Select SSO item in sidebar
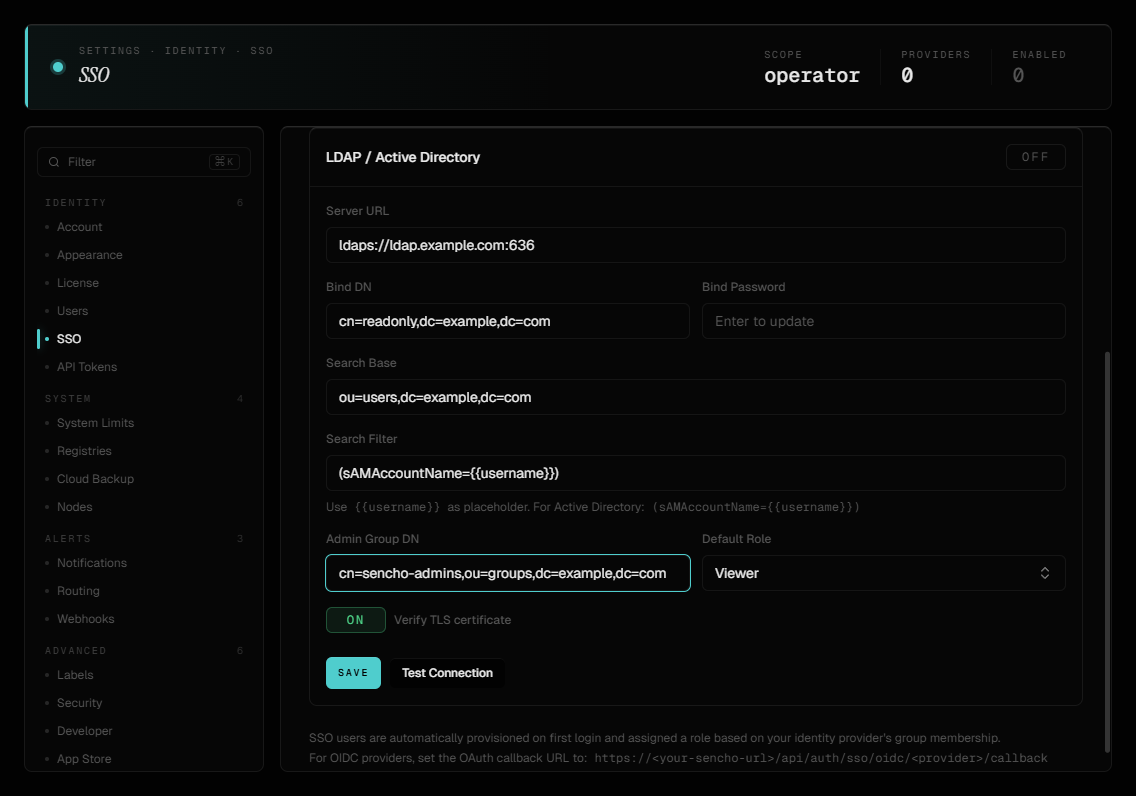 click(x=69, y=339)
